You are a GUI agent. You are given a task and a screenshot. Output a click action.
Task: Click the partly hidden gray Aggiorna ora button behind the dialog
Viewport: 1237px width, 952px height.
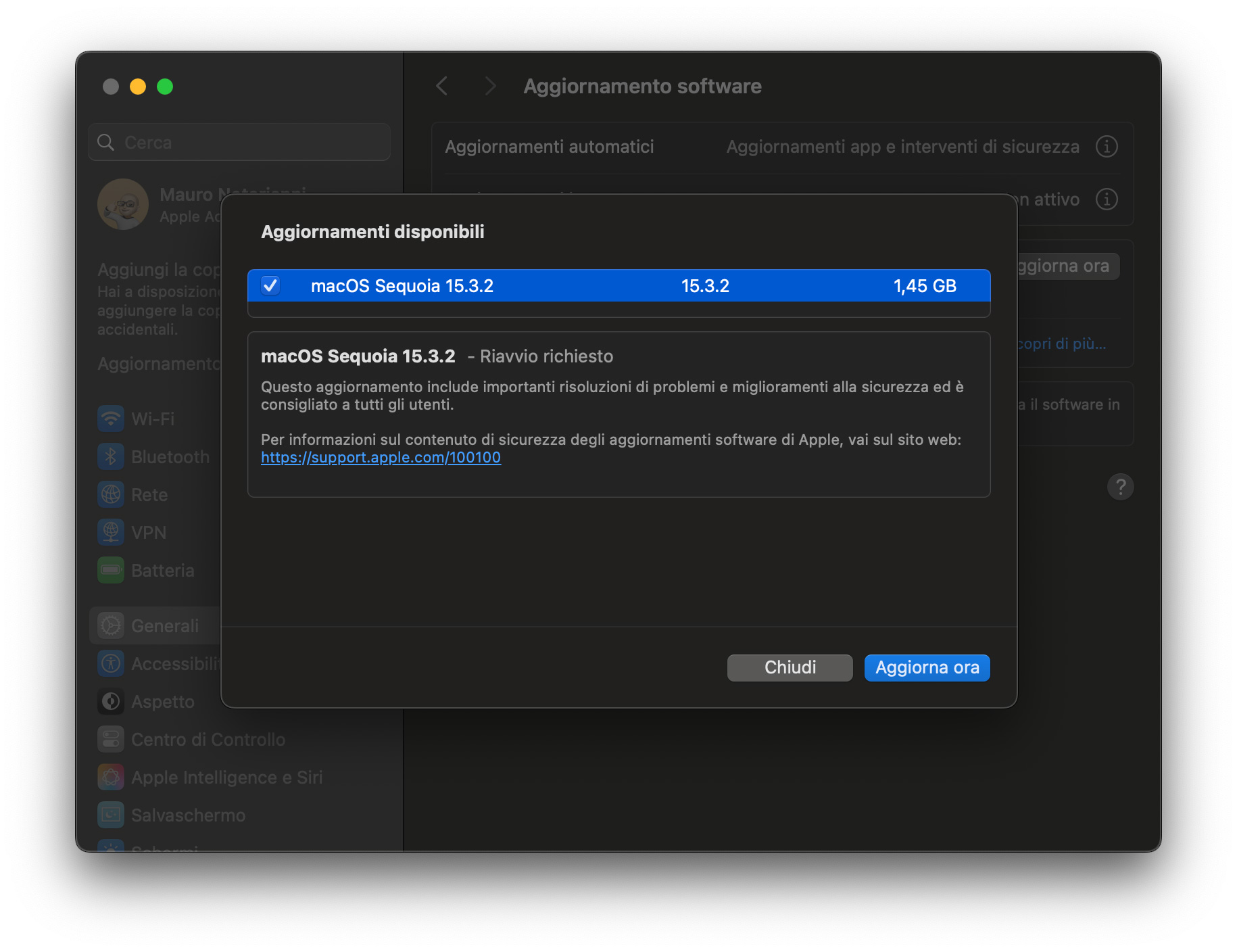click(x=1068, y=266)
